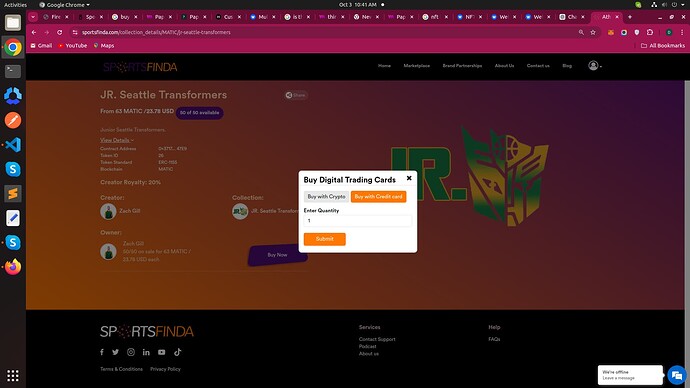This screenshot has height=388, width=690.
Task: Open the Facebook icon in the footer
Action: click(x=102, y=352)
